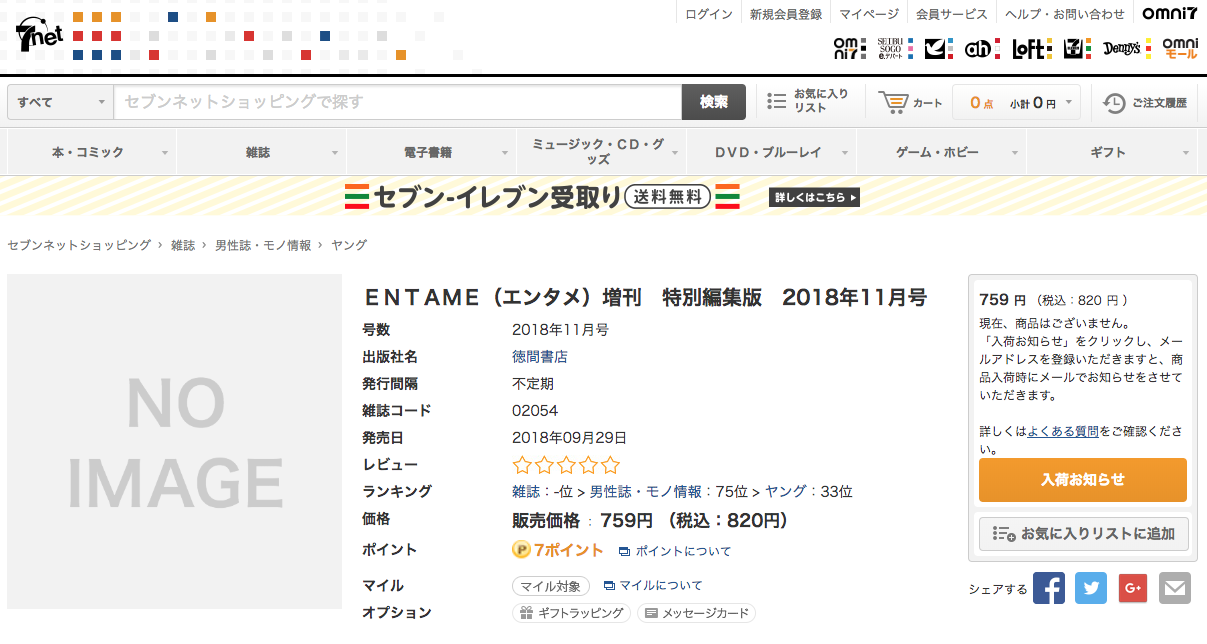Go to 雑誌 breadcrumb
The width and height of the screenshot is (1207, 644).
coord(183,245)
